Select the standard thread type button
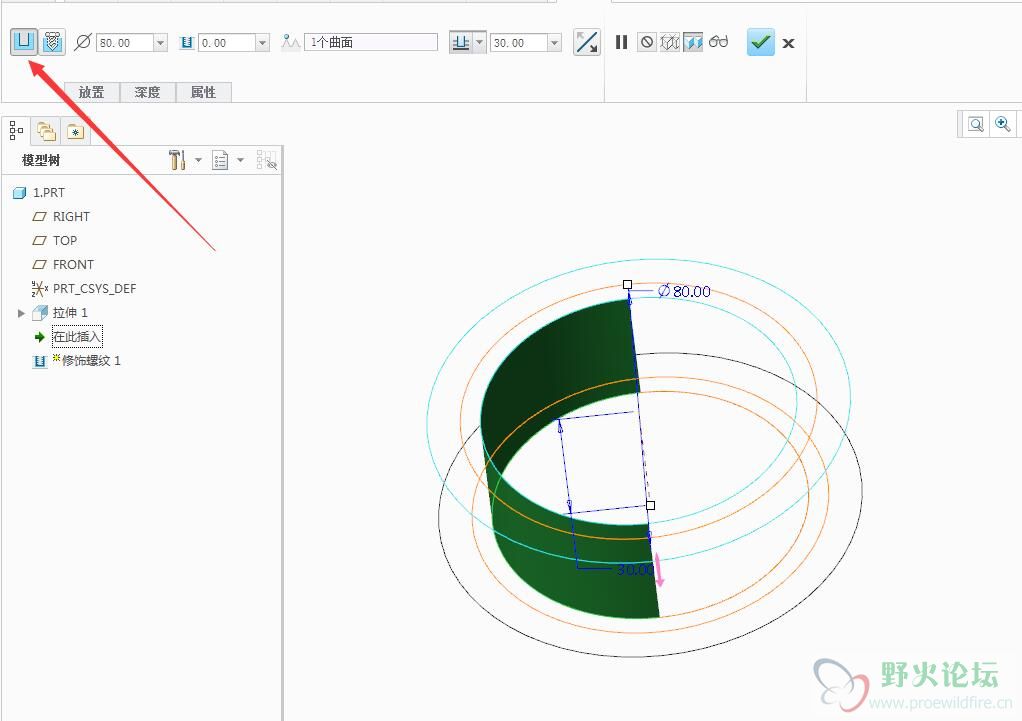This screenshot has height=721, width=1022. [52, 42]
